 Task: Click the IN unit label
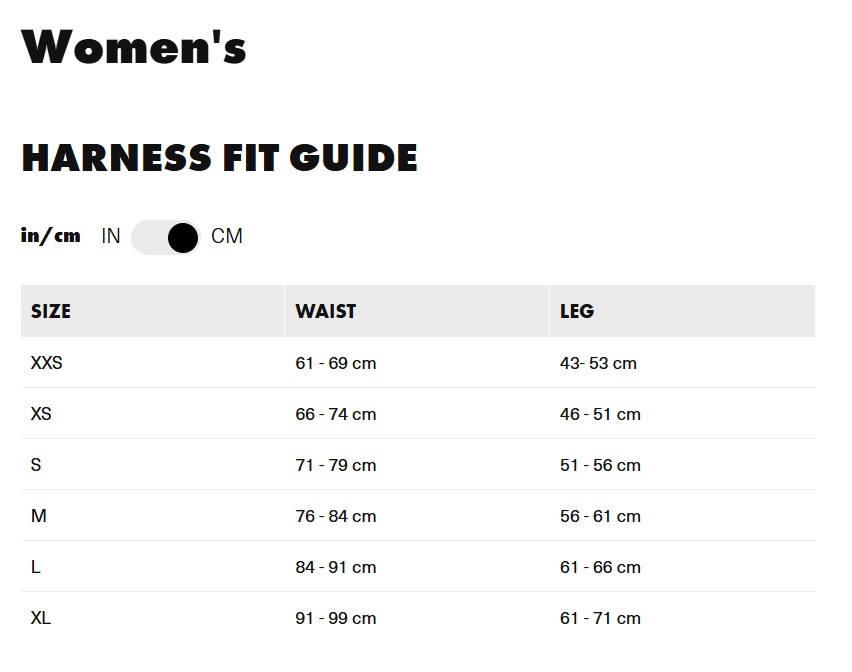click(x=111, y=237)
